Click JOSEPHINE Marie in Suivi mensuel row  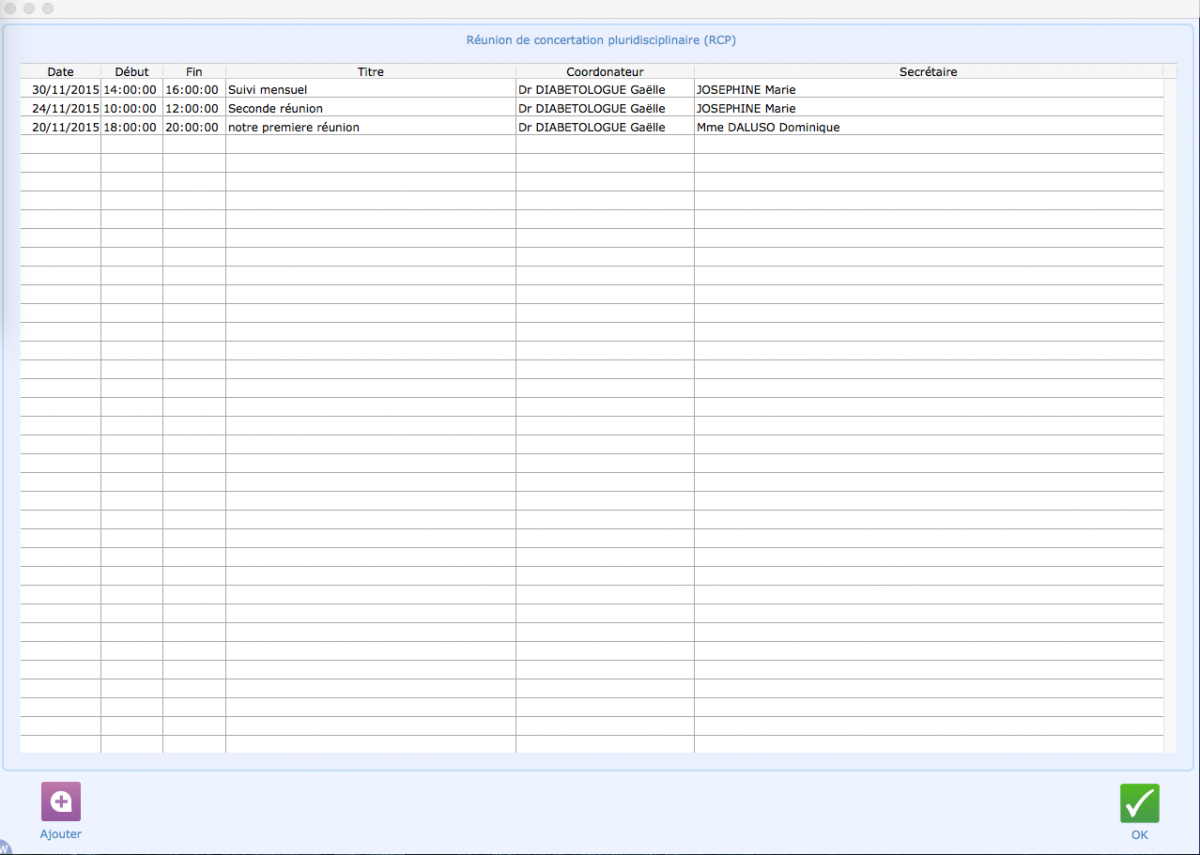click(929, 89)
